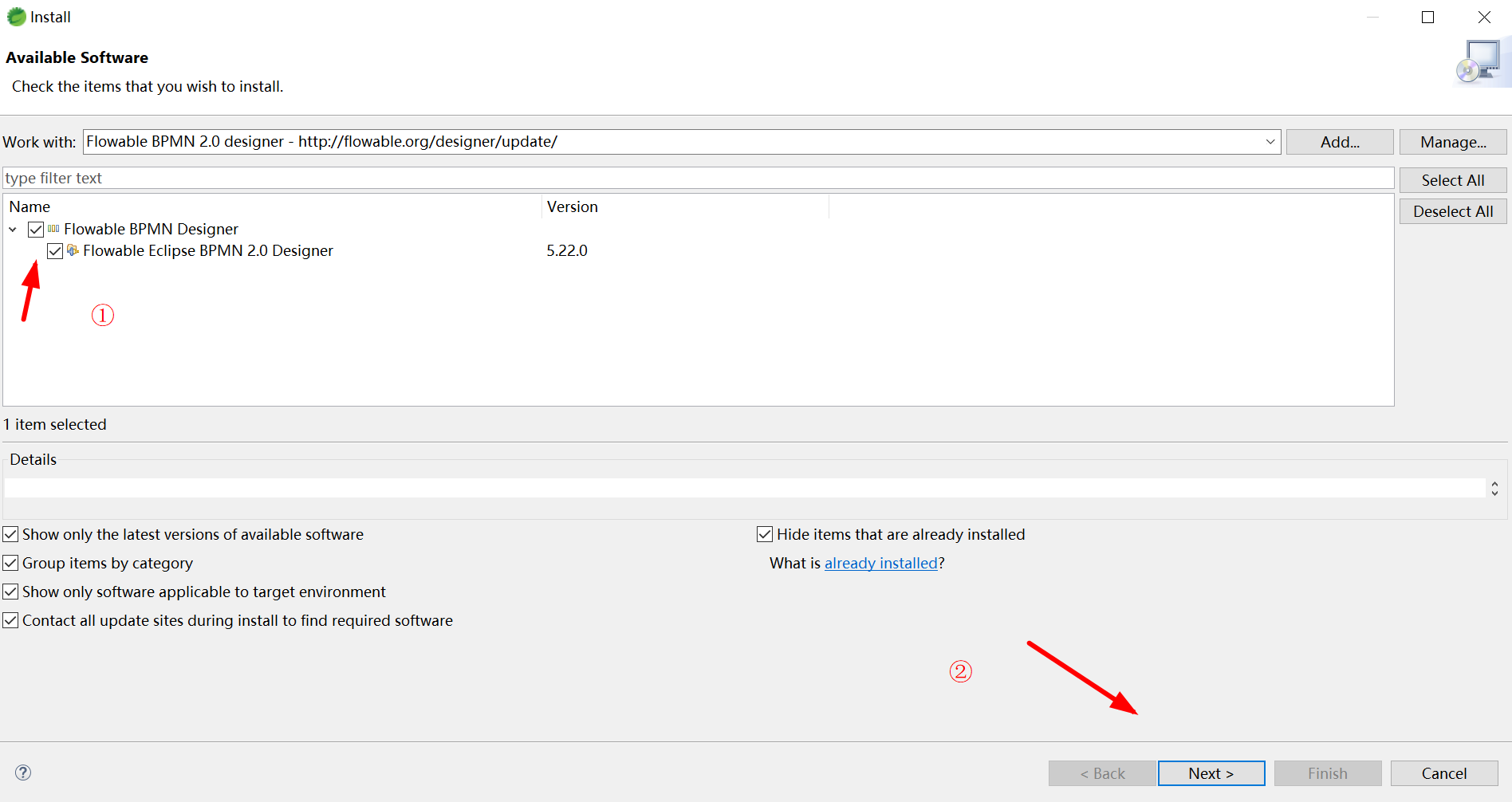
Task: Select the Flowable Eclipse BPMN 2.0 Designer row
Action: pos(698,250)
